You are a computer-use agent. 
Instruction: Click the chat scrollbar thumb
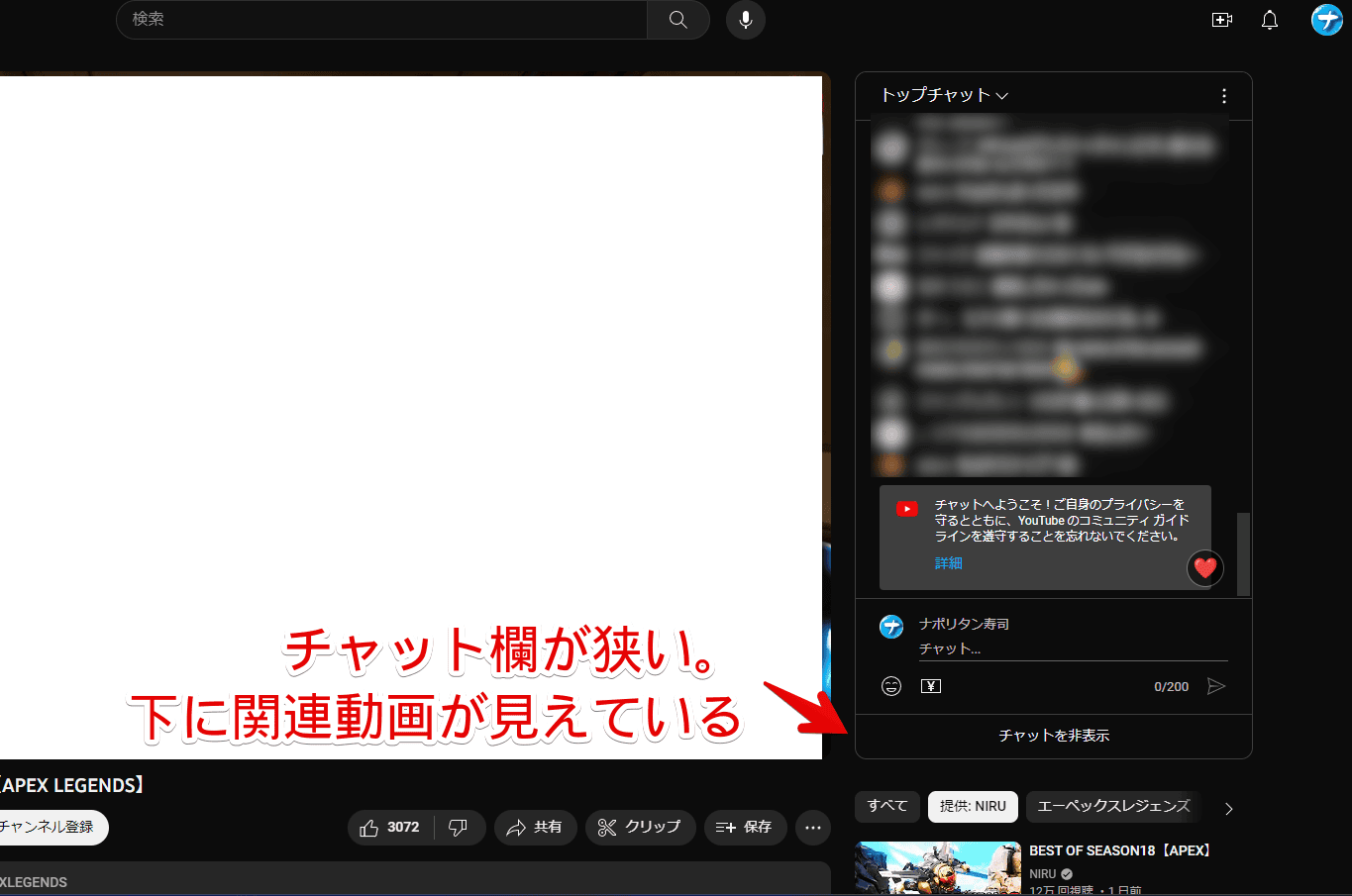coord(1244,554)
